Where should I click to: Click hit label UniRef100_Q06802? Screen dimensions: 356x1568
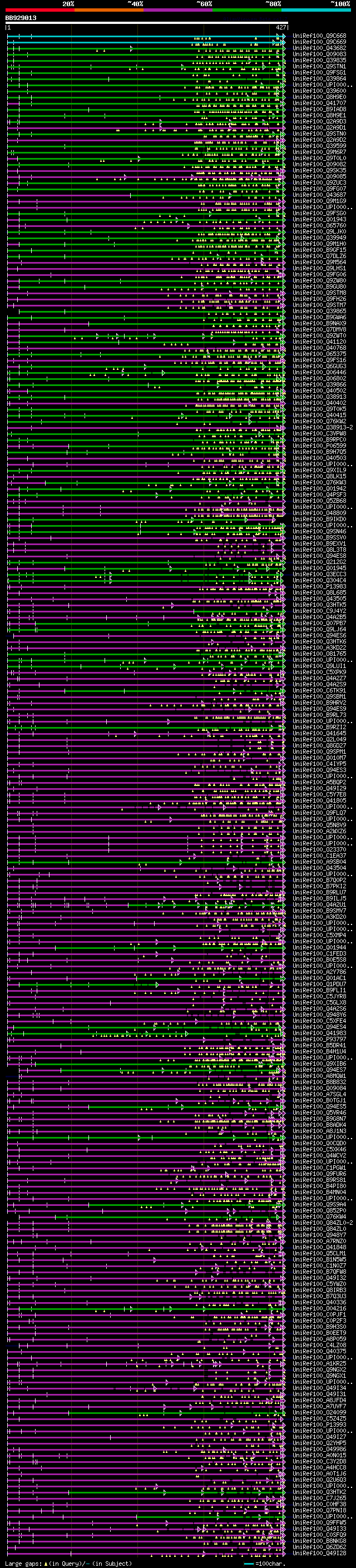pos(319,378)
